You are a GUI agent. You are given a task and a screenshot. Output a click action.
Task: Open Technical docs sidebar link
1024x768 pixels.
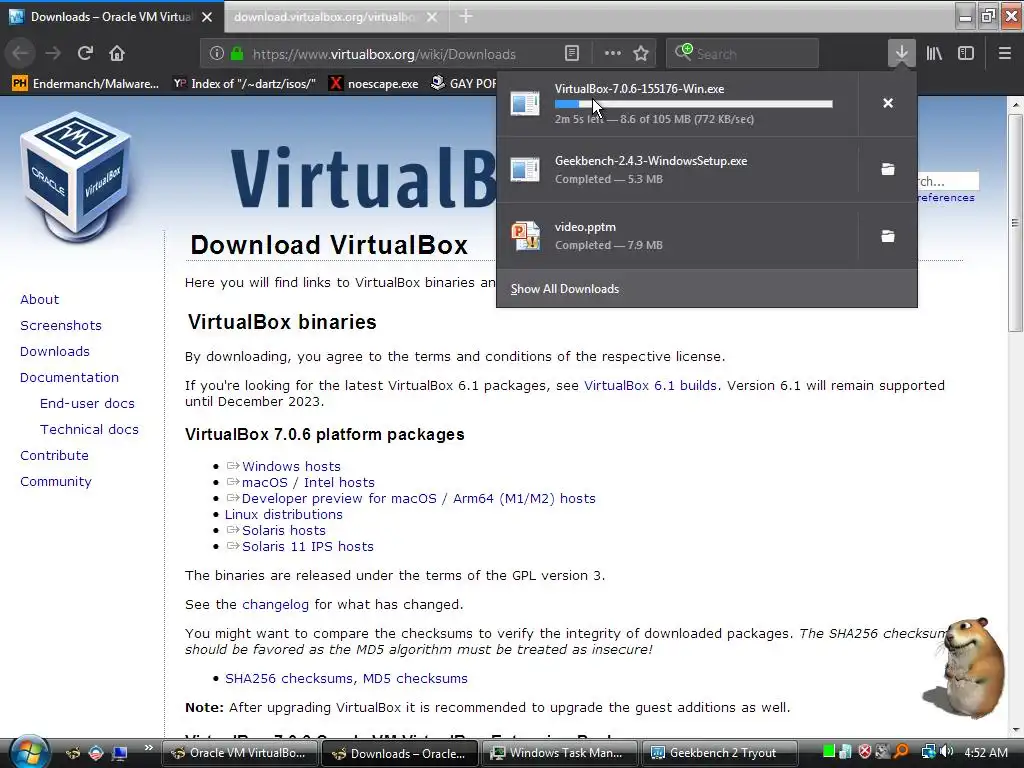pos(89,429)
